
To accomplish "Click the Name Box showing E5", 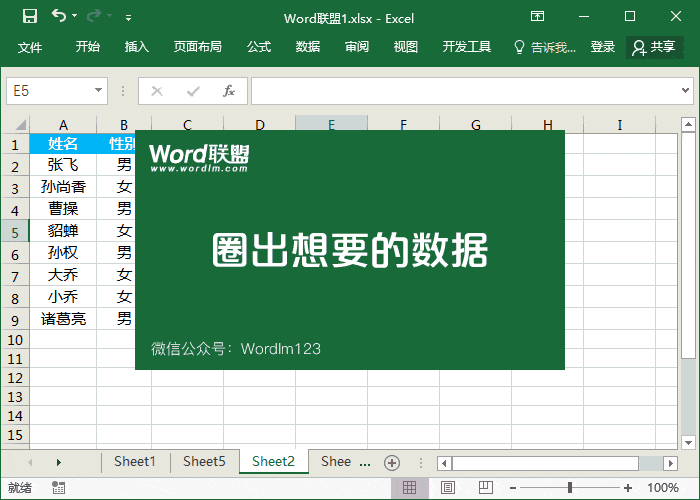I will (49, 91).
